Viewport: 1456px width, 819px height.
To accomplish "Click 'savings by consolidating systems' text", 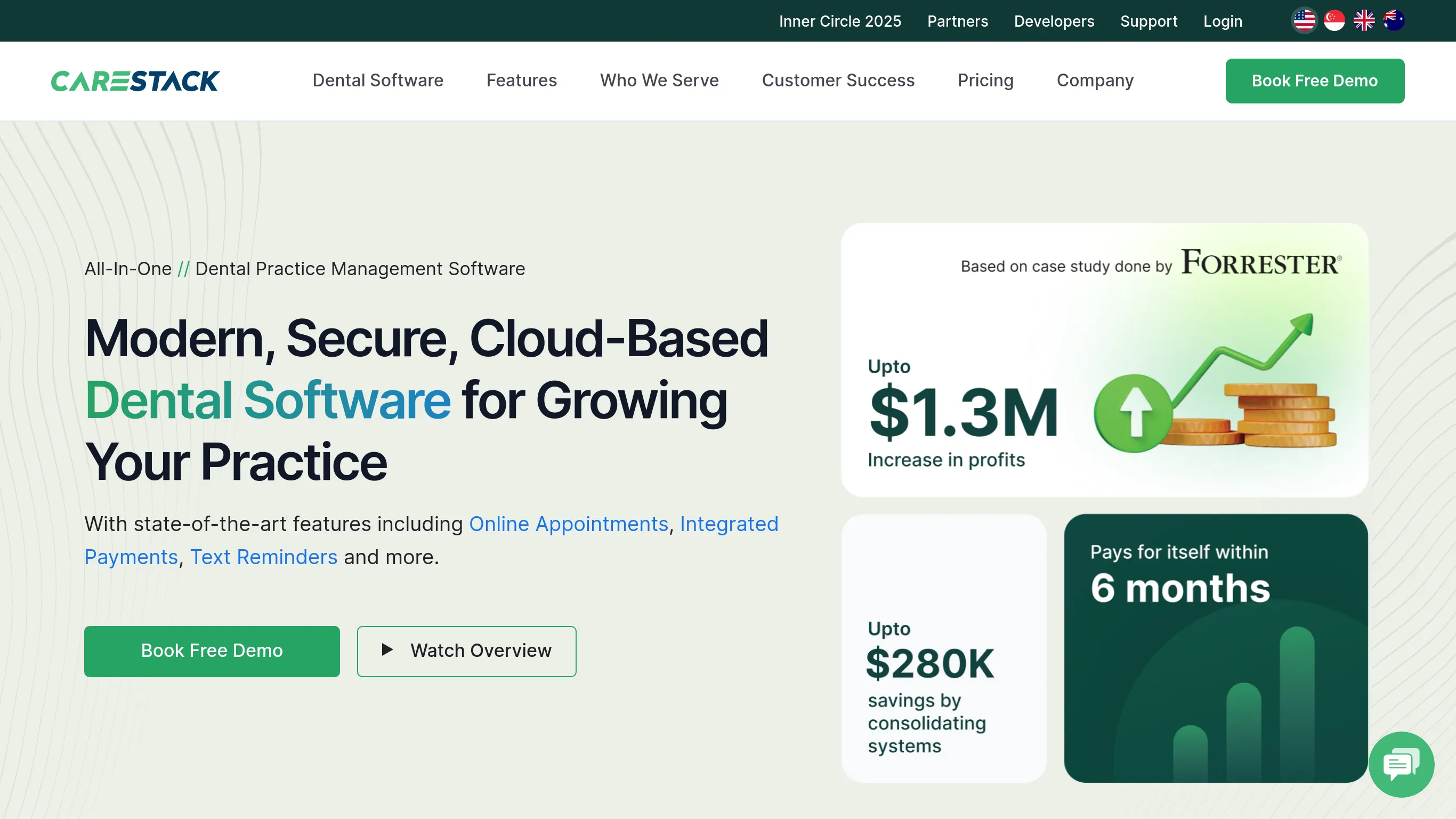I will click(x=927, y=723).
